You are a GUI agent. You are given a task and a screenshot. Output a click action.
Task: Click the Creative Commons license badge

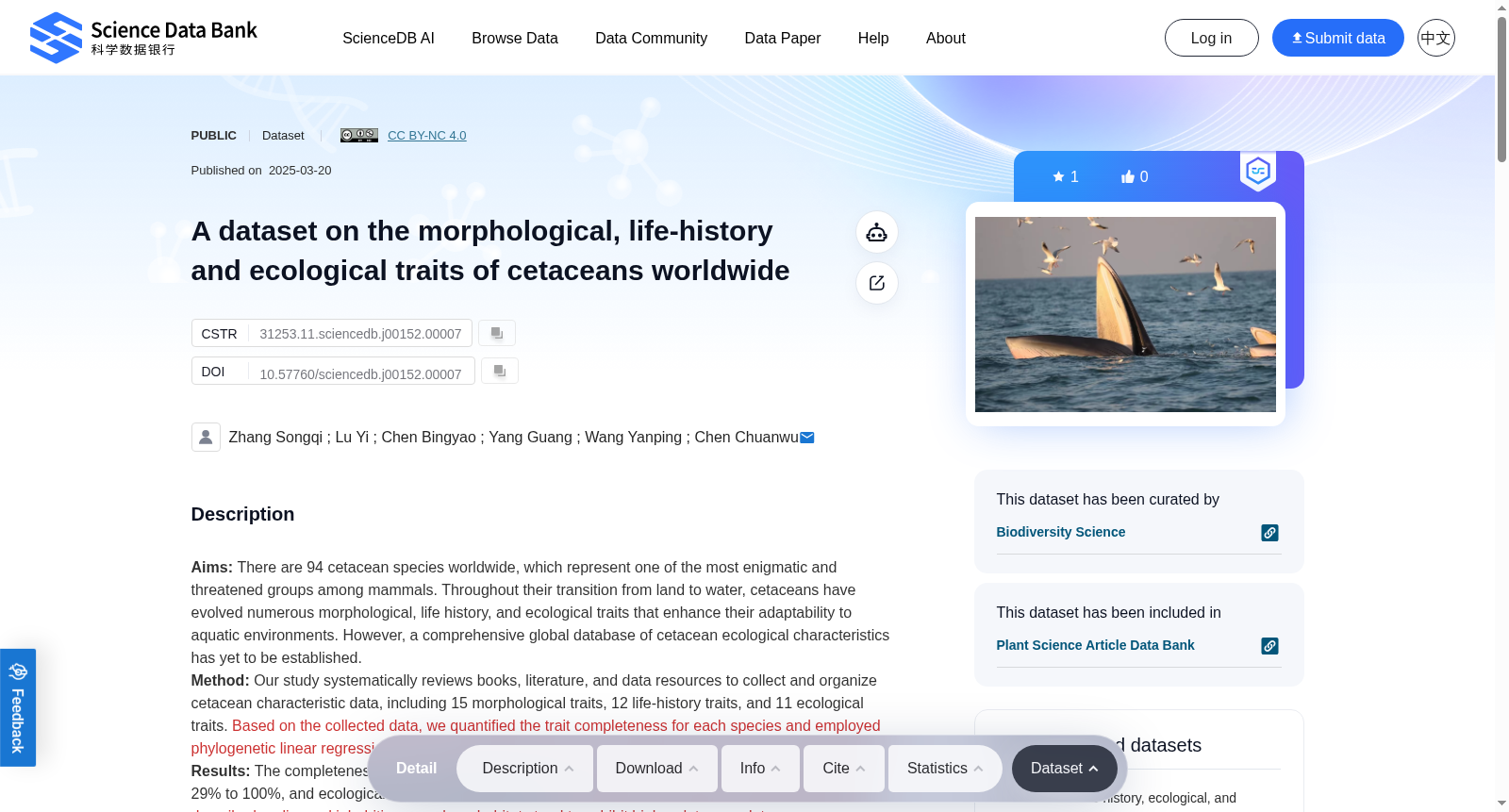tap(359, 135)
